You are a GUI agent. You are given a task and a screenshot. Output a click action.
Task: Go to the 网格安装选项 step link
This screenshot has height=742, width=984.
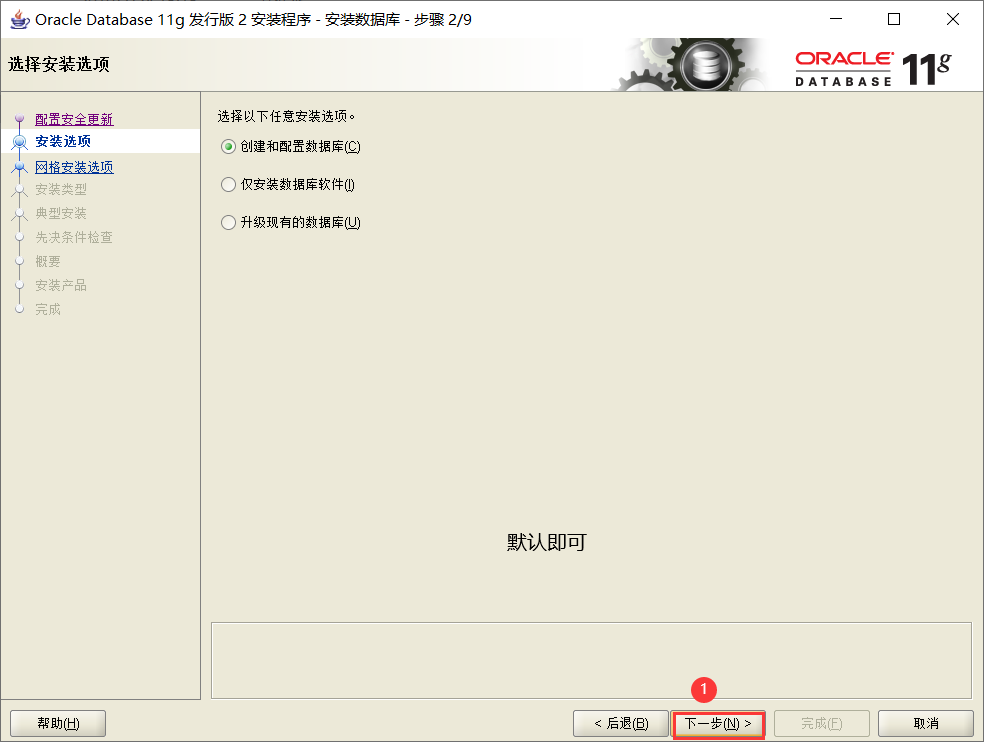74,167
